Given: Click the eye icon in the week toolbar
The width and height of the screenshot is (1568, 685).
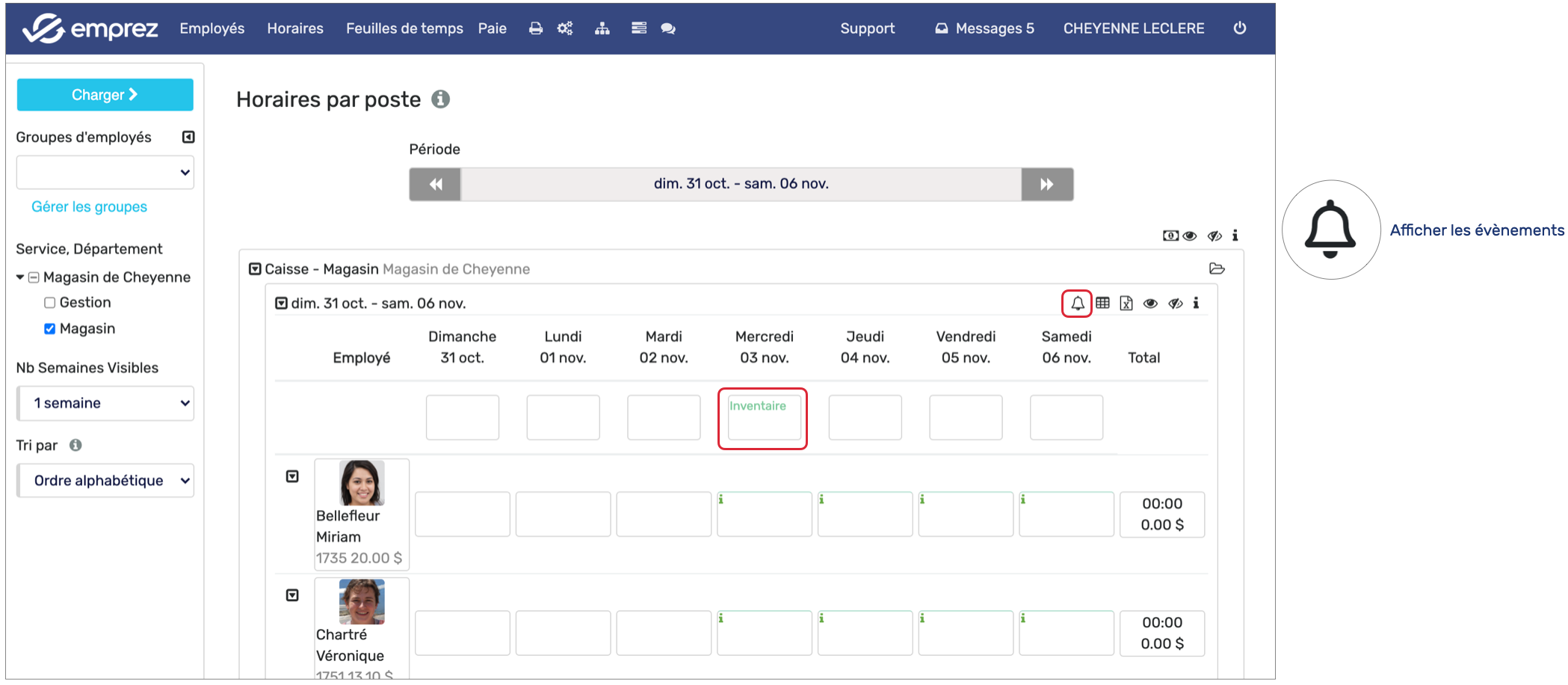Looking at the screenshot, I should (1150, 303).
